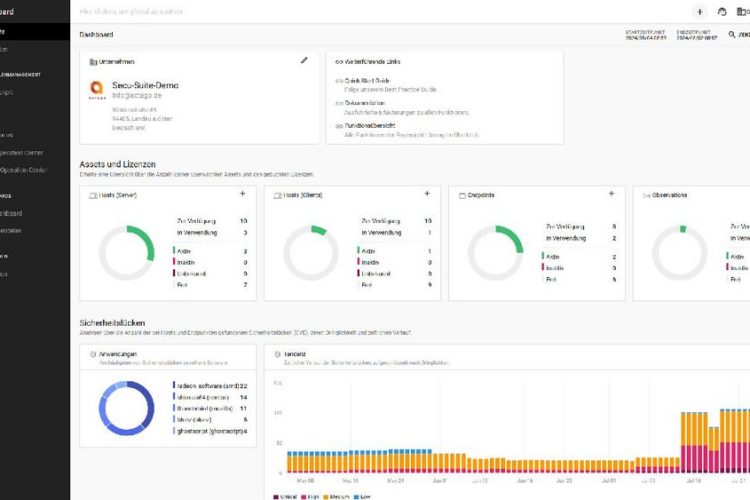Click the Dashboard breadcrumb title
The height and width of the screenshot is (500, 750).
[x=96, y=34]
